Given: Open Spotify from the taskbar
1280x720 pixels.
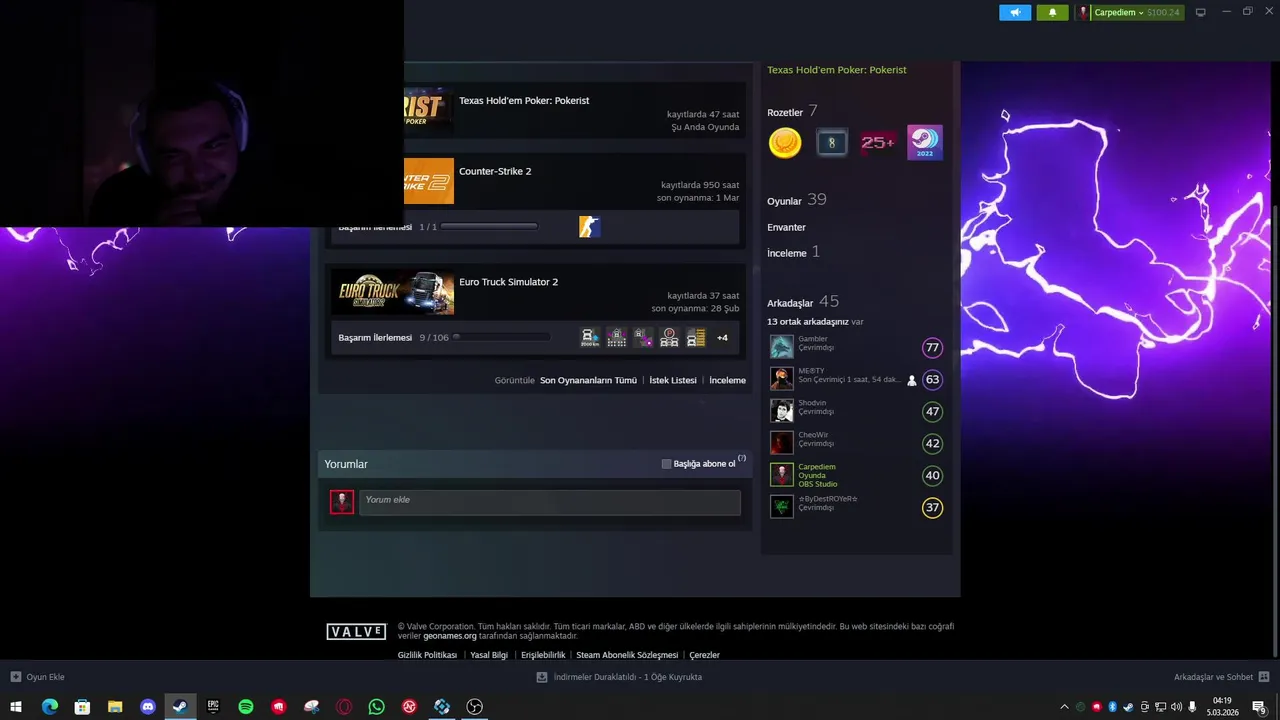Looking at the screenshot, I should pos(246,707).
